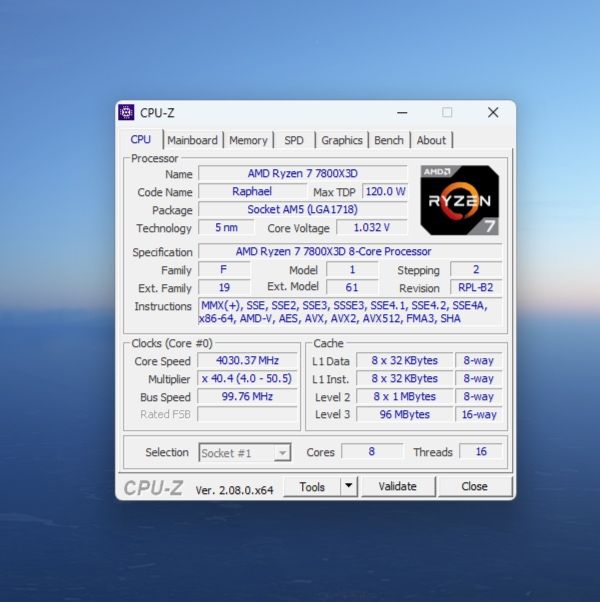Click the Tools button
The image size is (600, 602).
tap(312, 487)
